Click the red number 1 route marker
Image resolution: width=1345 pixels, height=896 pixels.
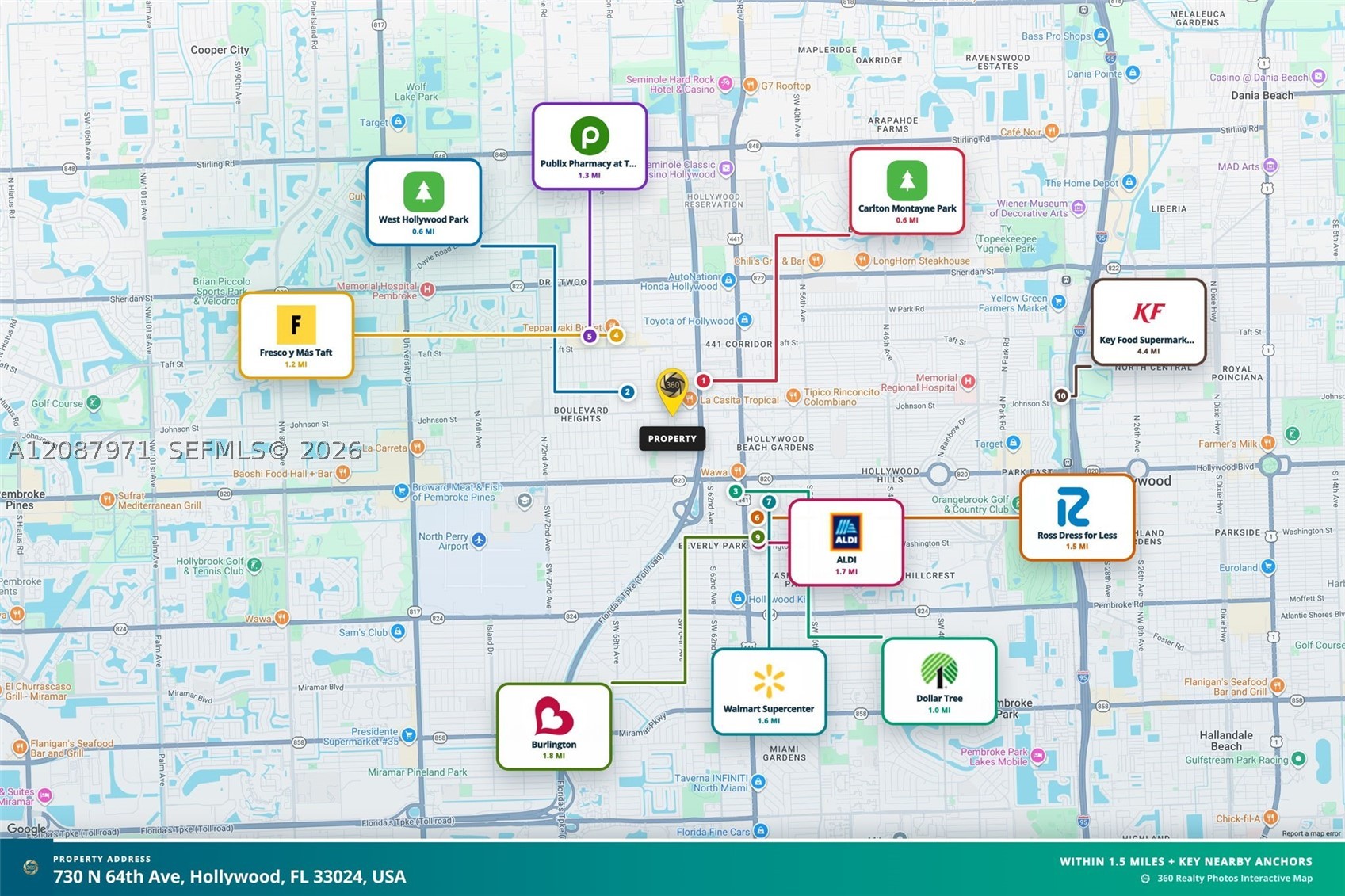(703, 381)
